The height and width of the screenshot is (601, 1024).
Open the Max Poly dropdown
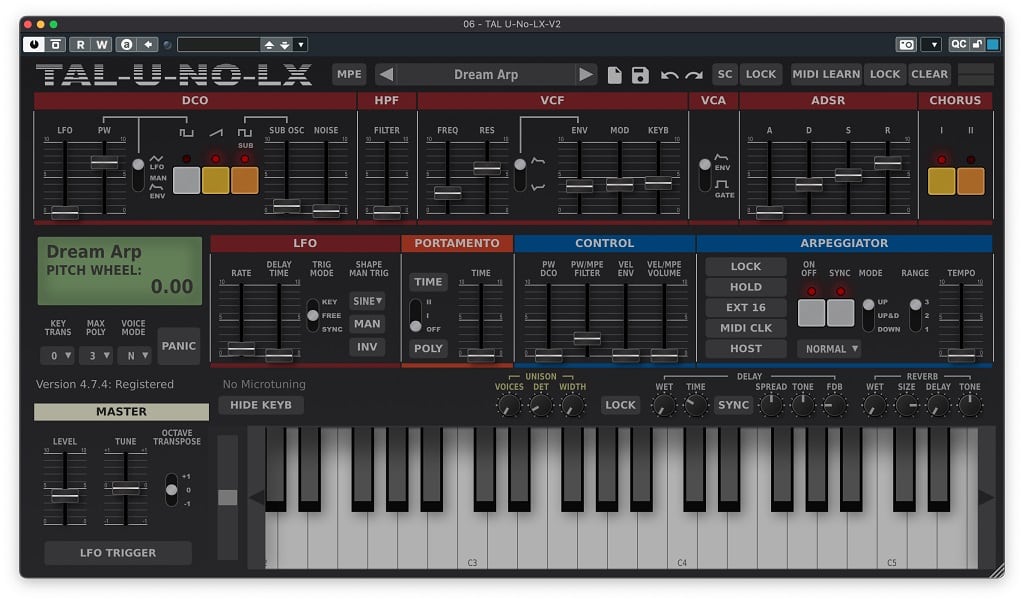(x=95, y=355)
